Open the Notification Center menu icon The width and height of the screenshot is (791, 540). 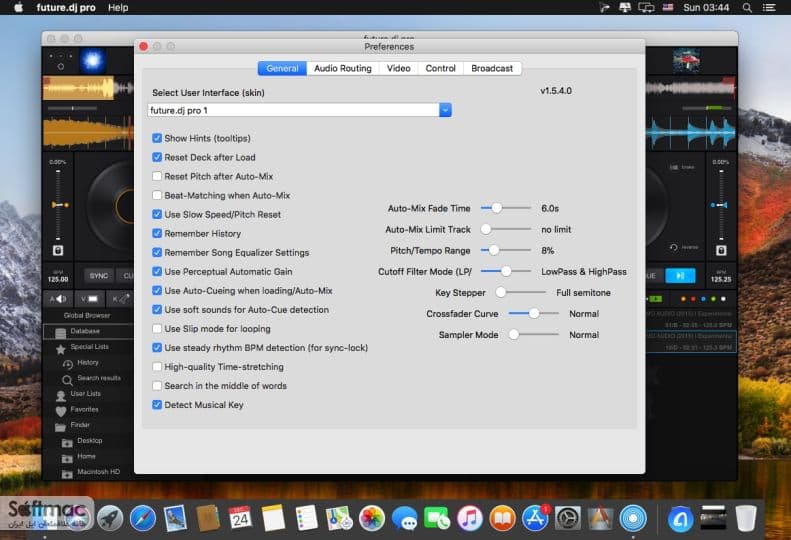point(769,8)
